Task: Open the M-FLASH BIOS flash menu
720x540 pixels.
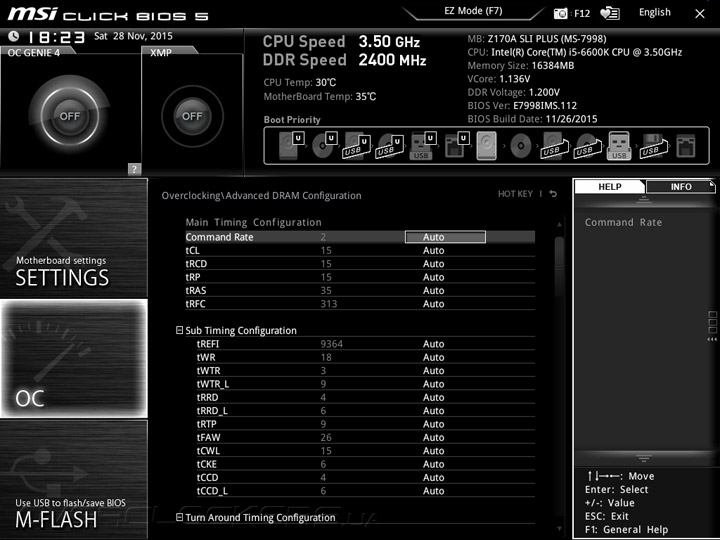Action: point(73,479)
